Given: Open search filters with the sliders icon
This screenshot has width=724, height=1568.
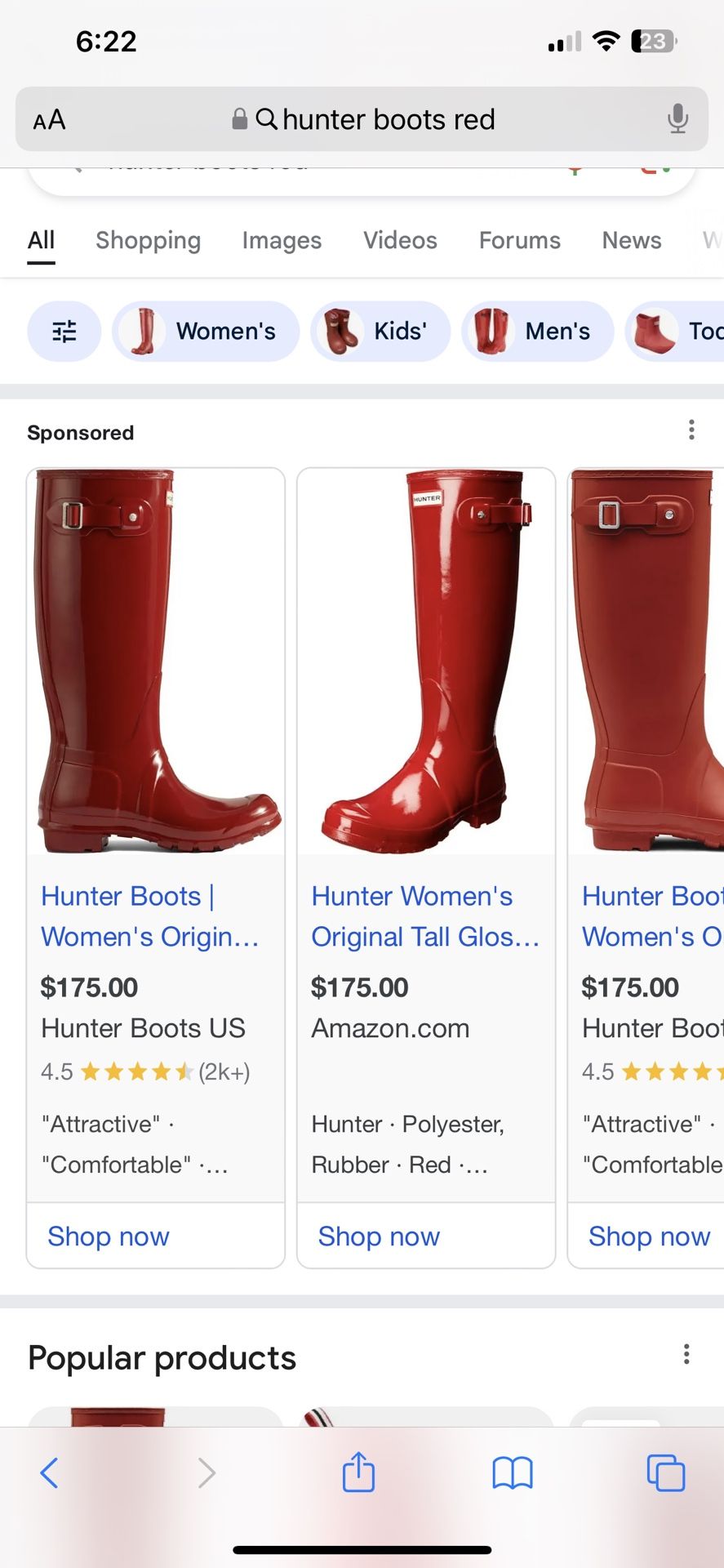Looking at the screenshot, I should (x=64, y=332).
